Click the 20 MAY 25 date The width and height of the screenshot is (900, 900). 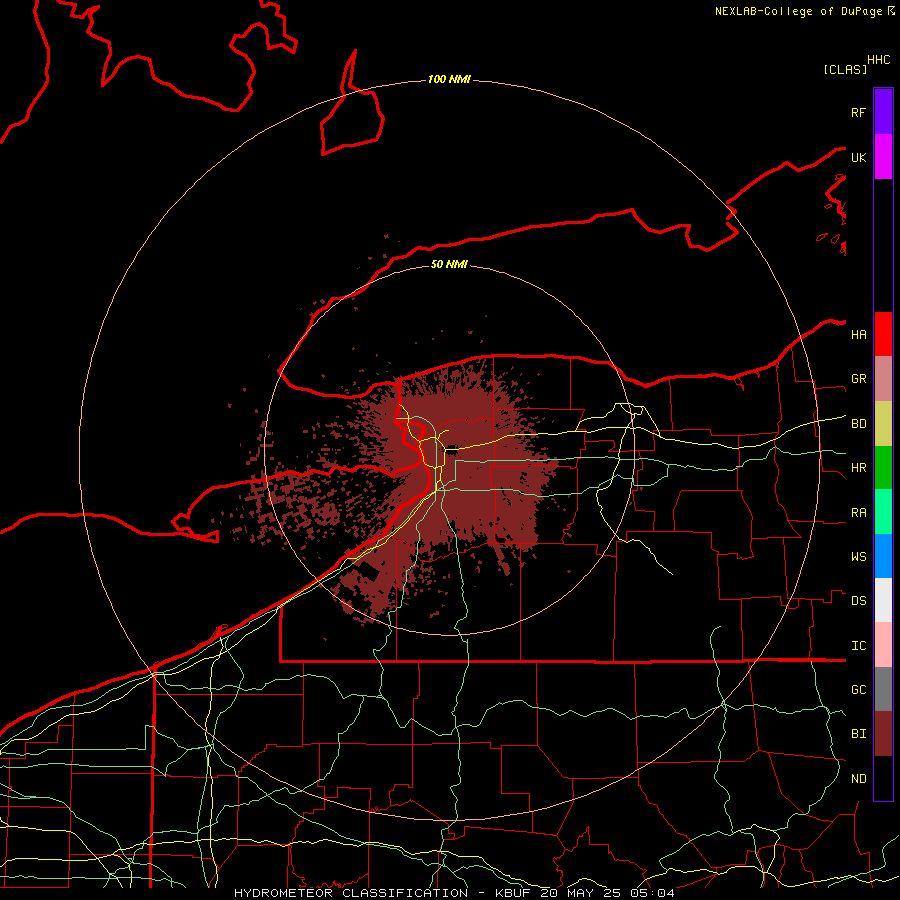(581, 893)
